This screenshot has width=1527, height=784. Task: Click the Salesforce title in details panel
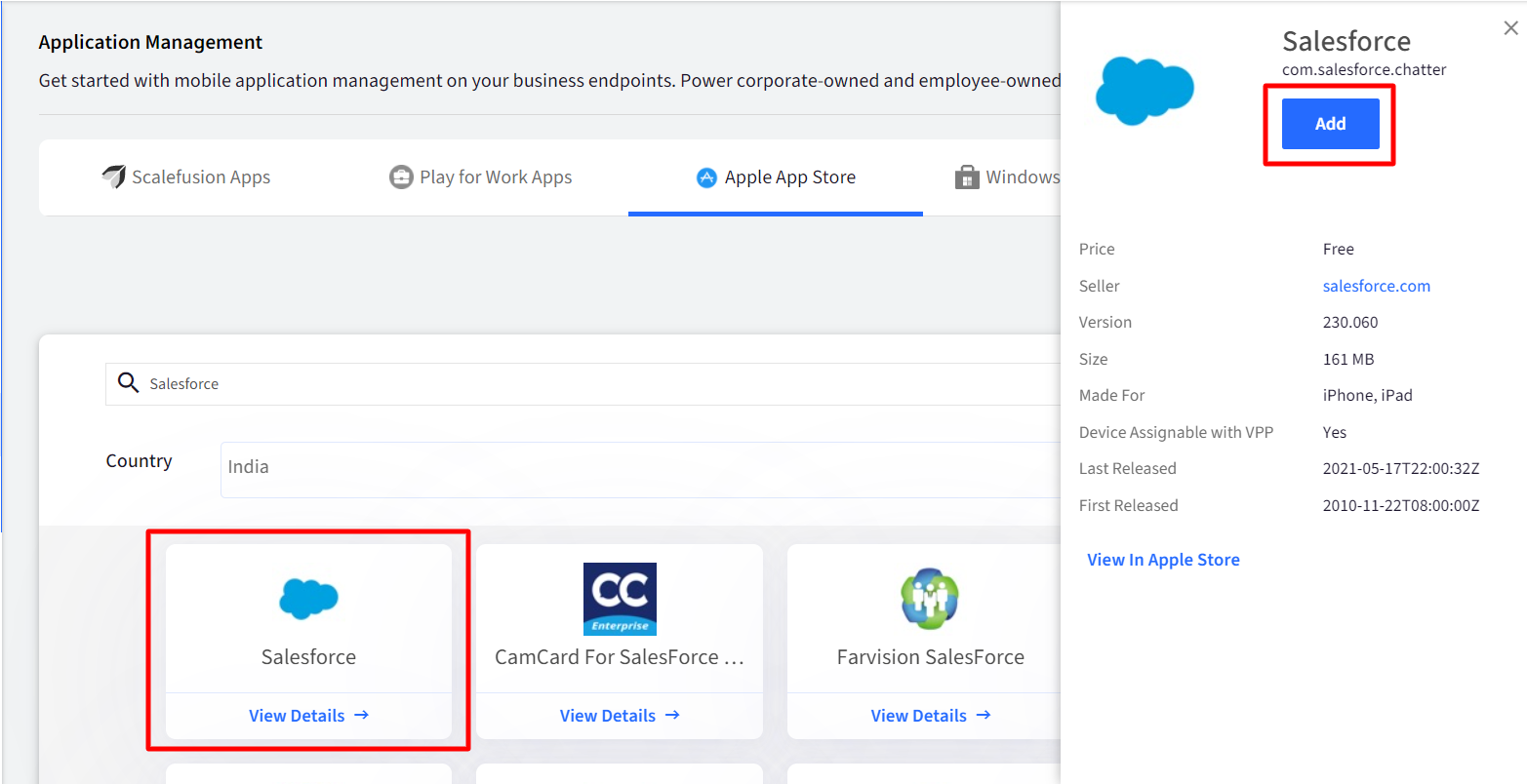[1346, 41]
